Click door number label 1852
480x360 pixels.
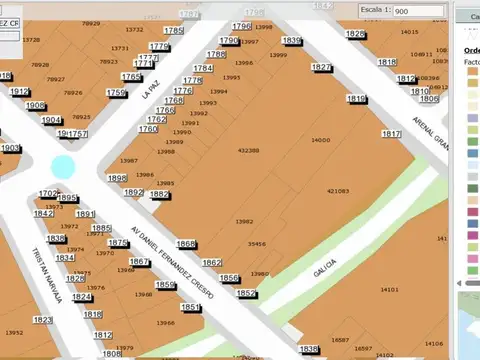click(246, 293)
